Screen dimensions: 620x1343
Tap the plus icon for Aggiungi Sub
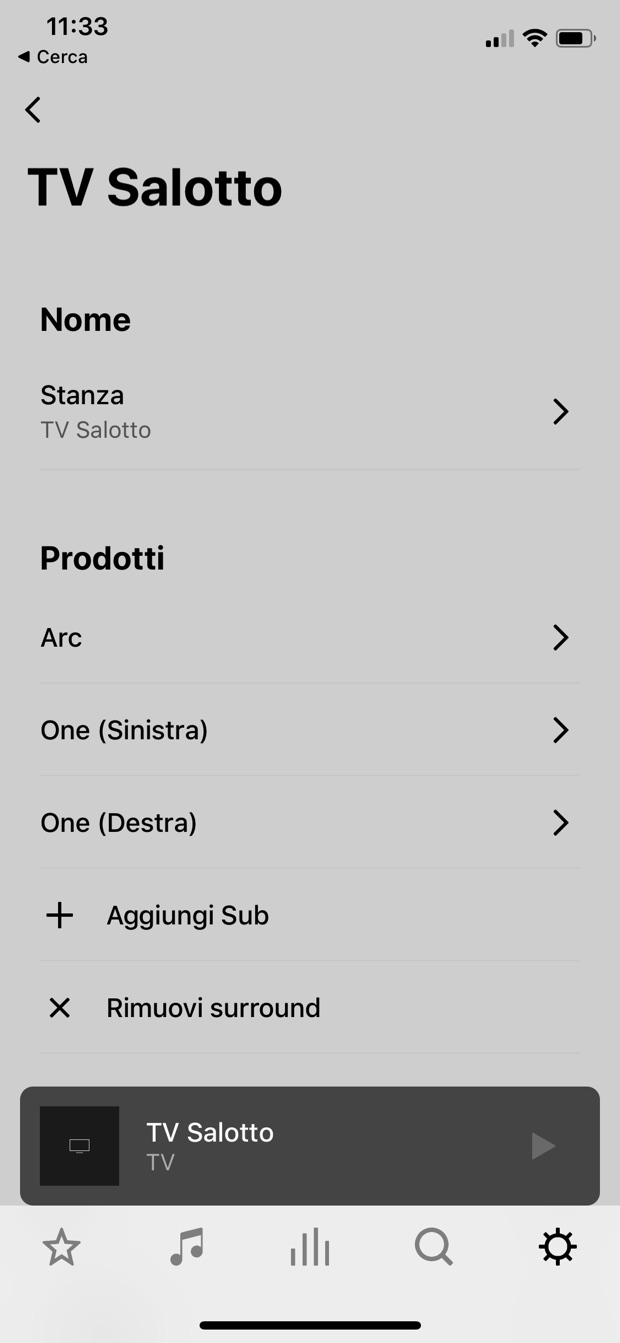pos(60,915)
